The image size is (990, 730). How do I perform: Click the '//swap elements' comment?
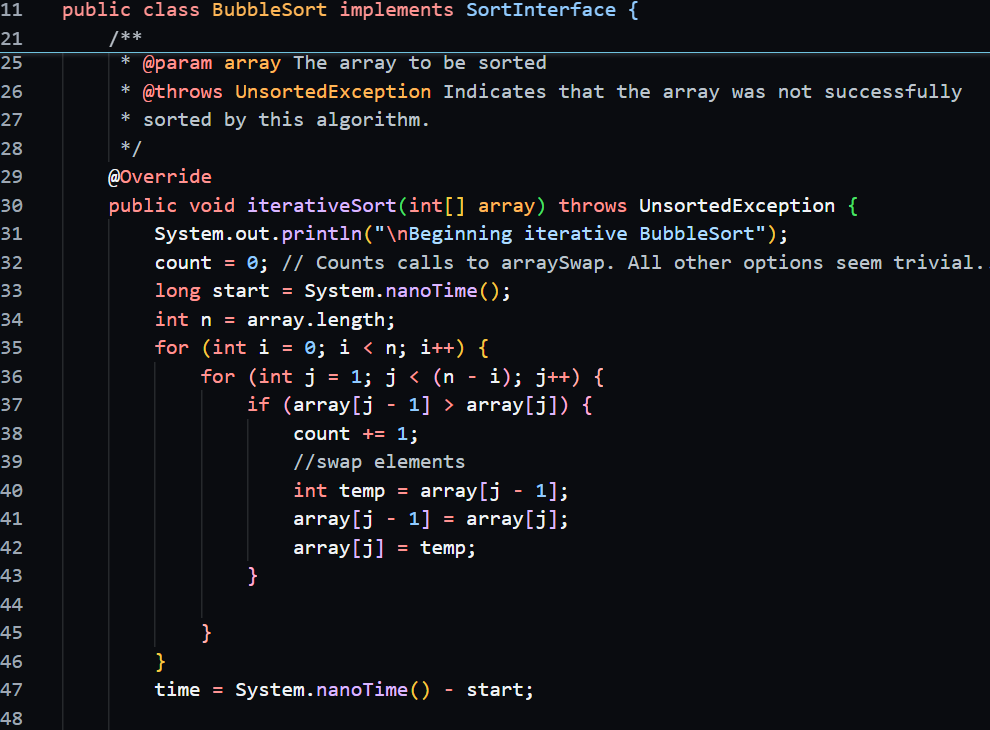[379, 462]
